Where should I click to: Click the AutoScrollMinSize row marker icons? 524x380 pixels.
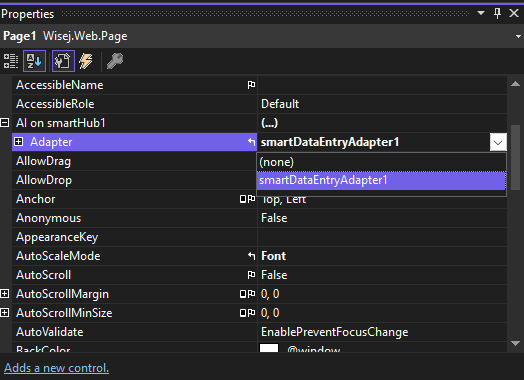[x=248, y=313]
